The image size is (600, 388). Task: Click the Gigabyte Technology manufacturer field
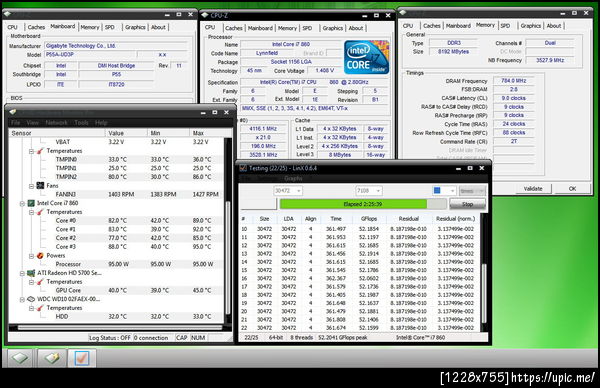(116, 46)
